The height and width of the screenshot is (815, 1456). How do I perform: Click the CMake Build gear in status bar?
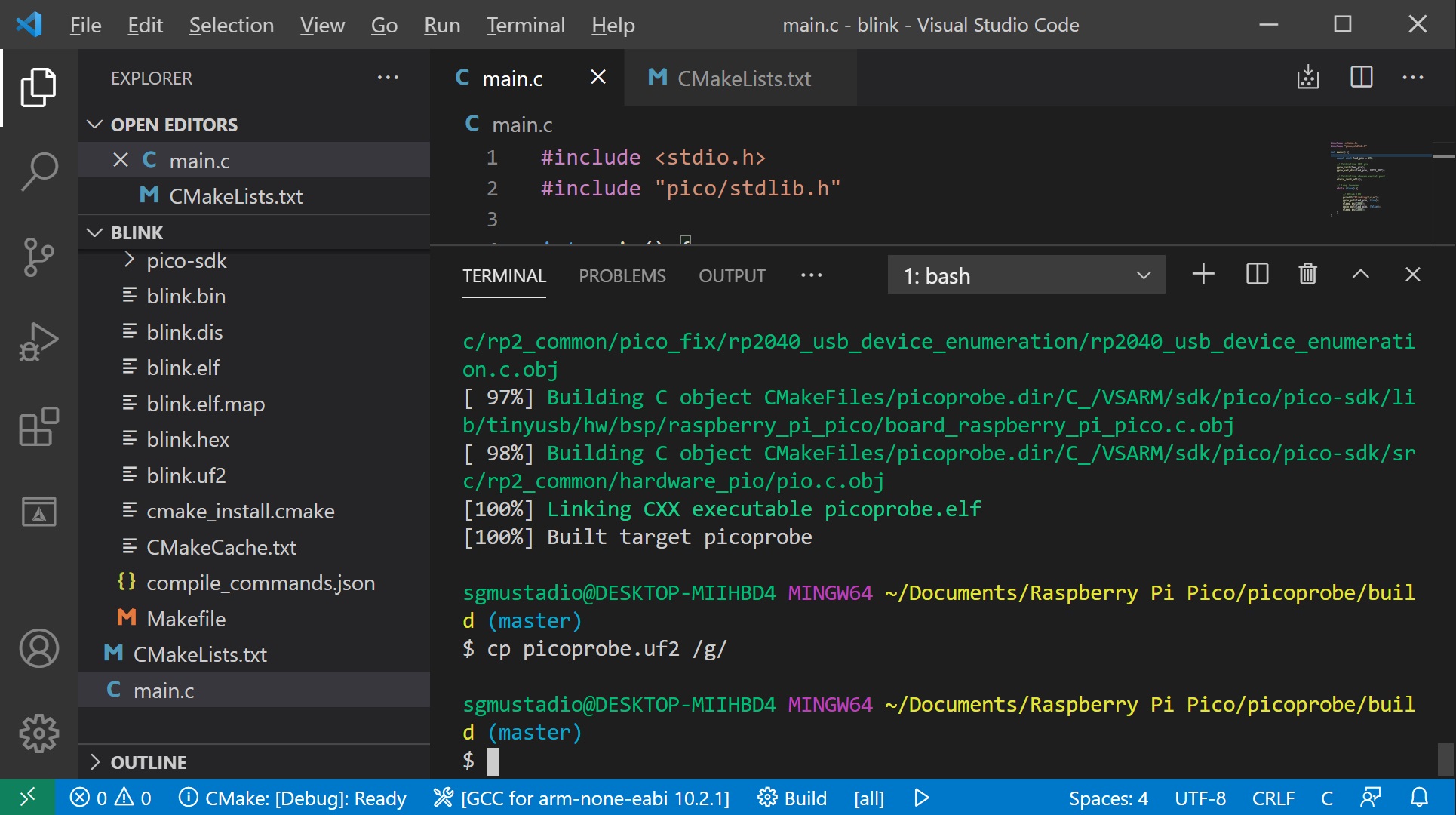point(792,798)
